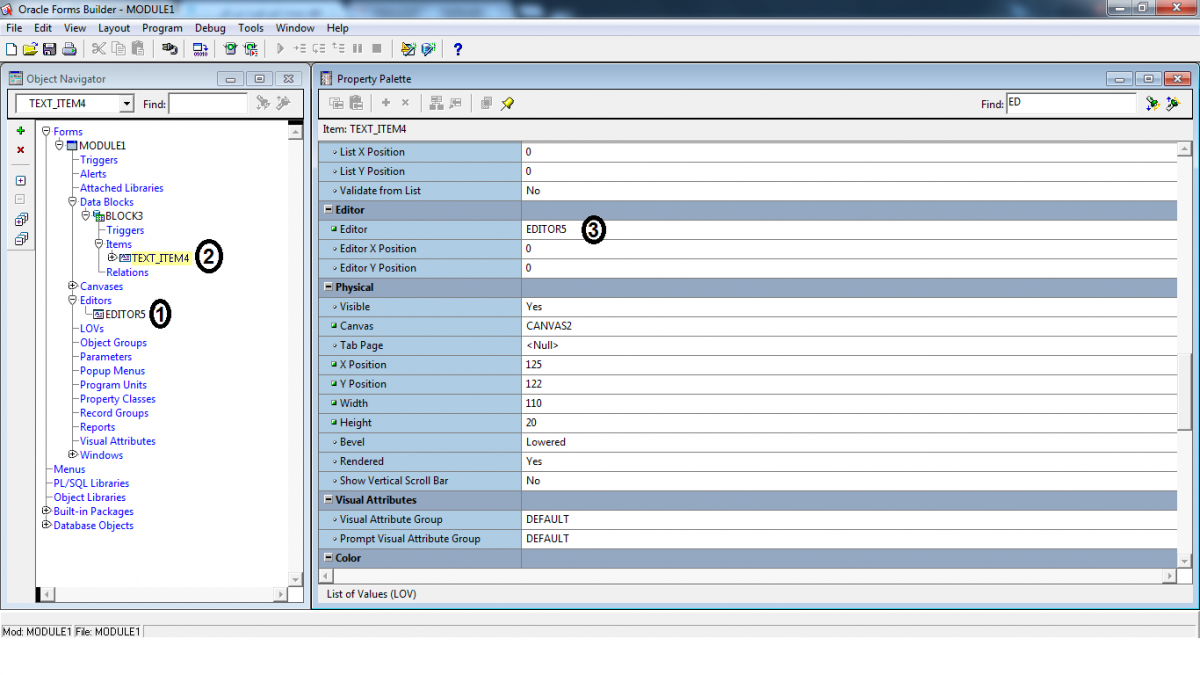Click the green plus Create icon in Navigator
1200x675 pixels.
point(20,131)
